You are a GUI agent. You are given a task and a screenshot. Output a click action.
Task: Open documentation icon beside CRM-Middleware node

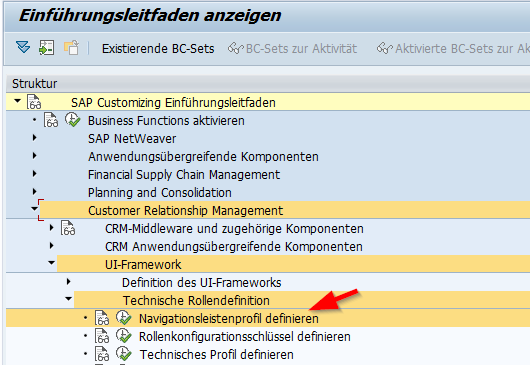pyautogui.click(x=68, y=228)
